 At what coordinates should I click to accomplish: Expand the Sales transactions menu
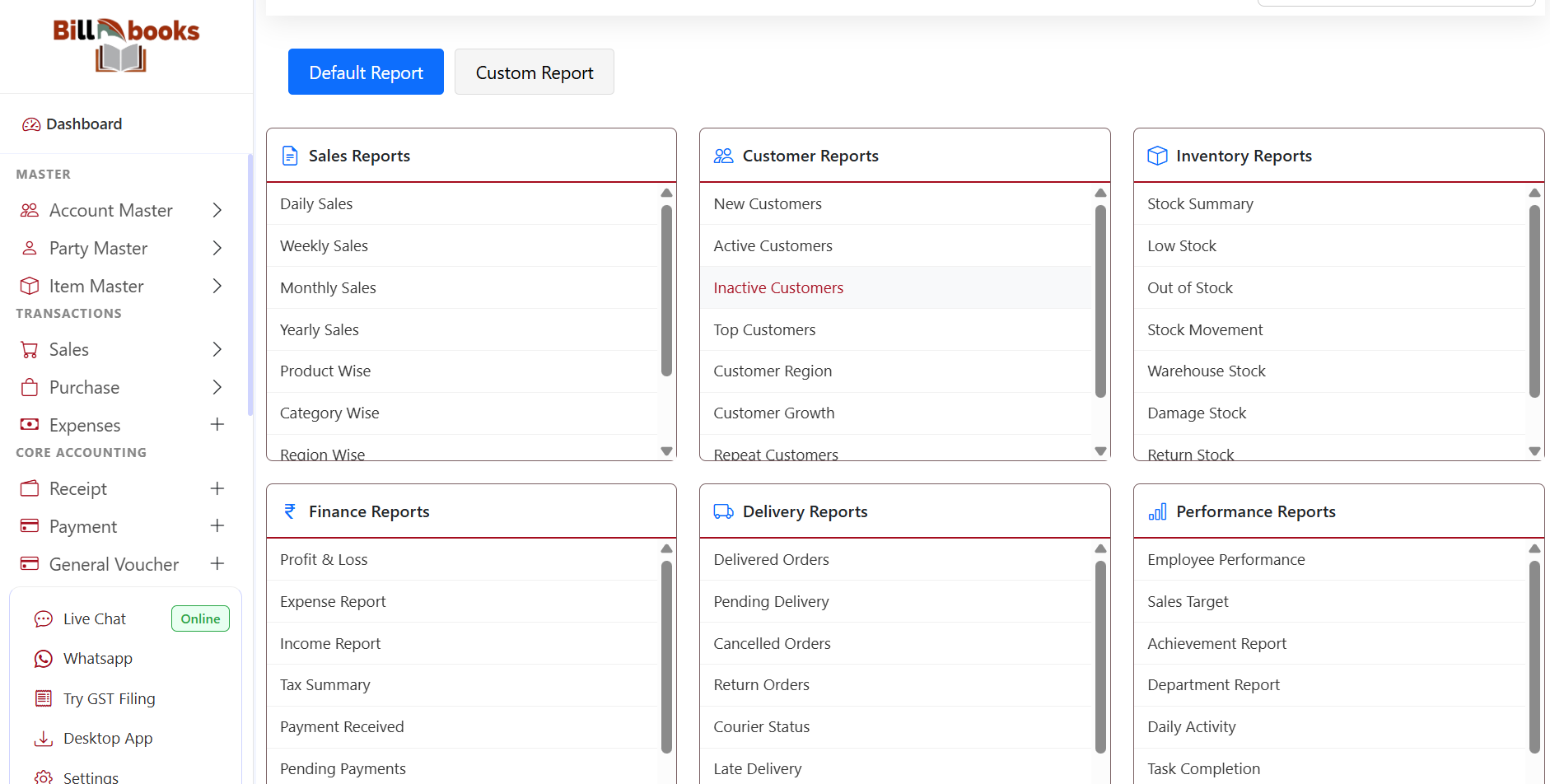click(x=217, y=350)
